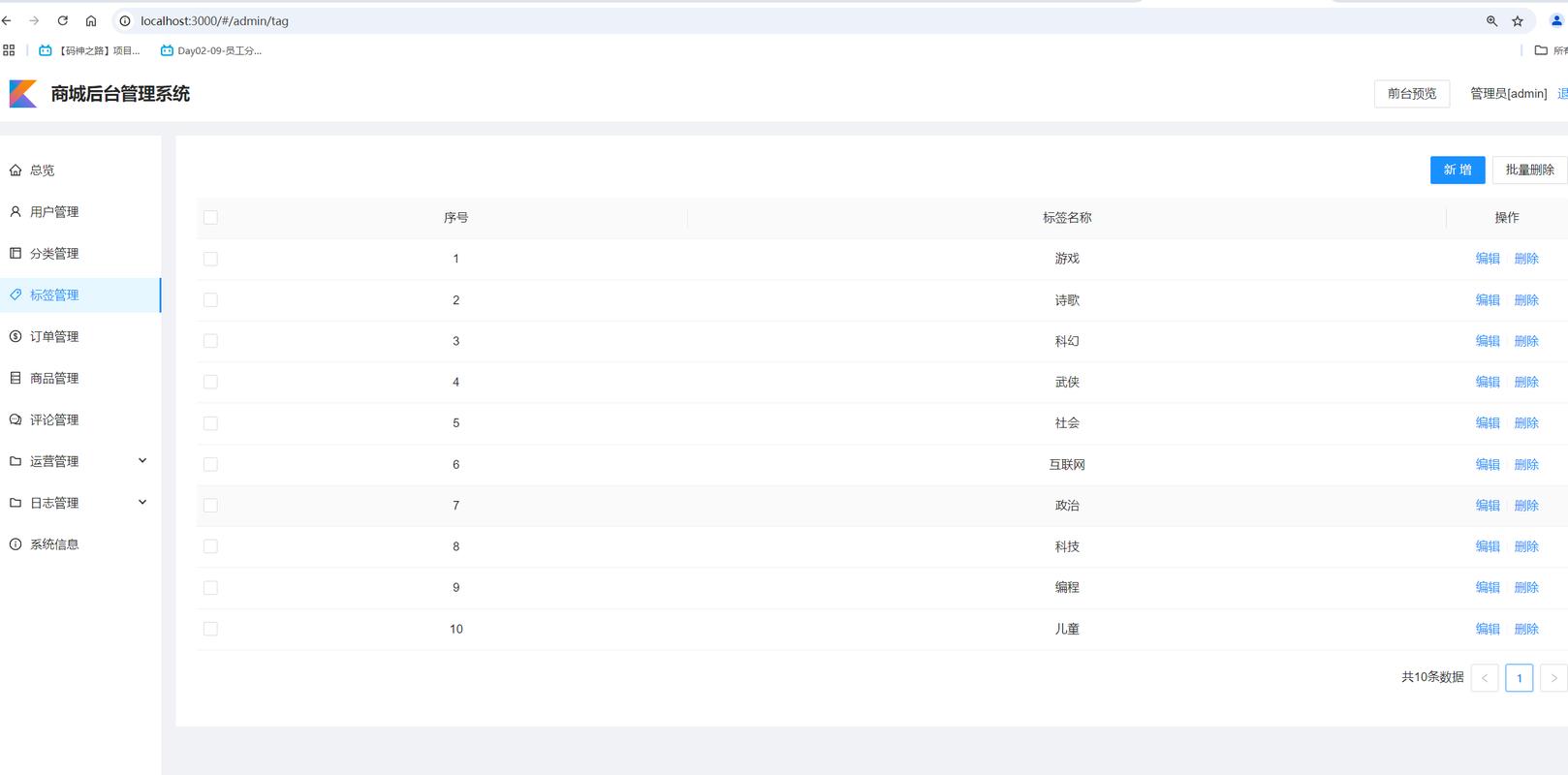Image resolution: width=1568 pixels, height=775 pixels.
Task: Click the browser back arrow
Action: tap(6, 20)
